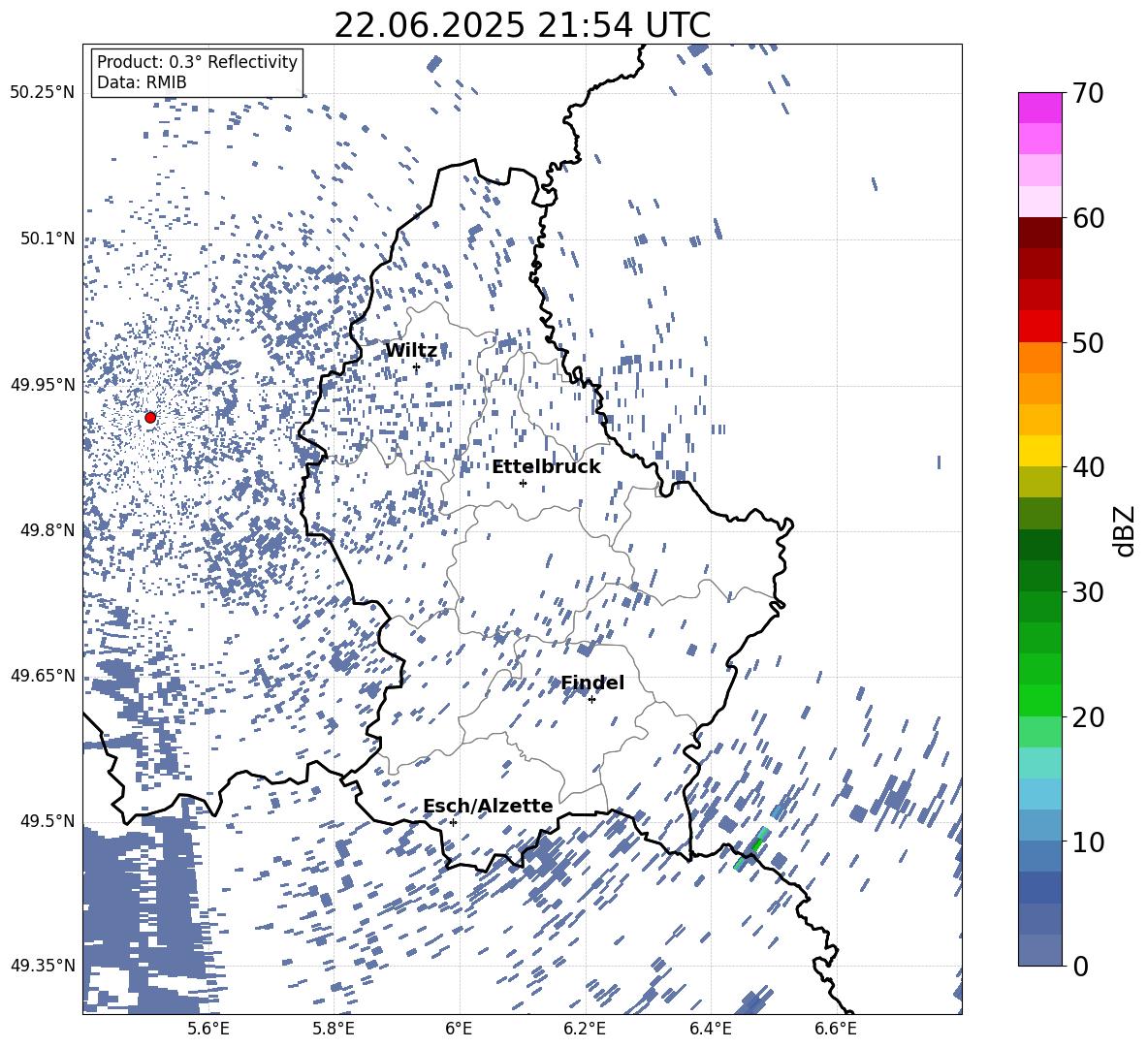
Task: Click the 6.6°E longitude label
Action: tap(836, 1029)
